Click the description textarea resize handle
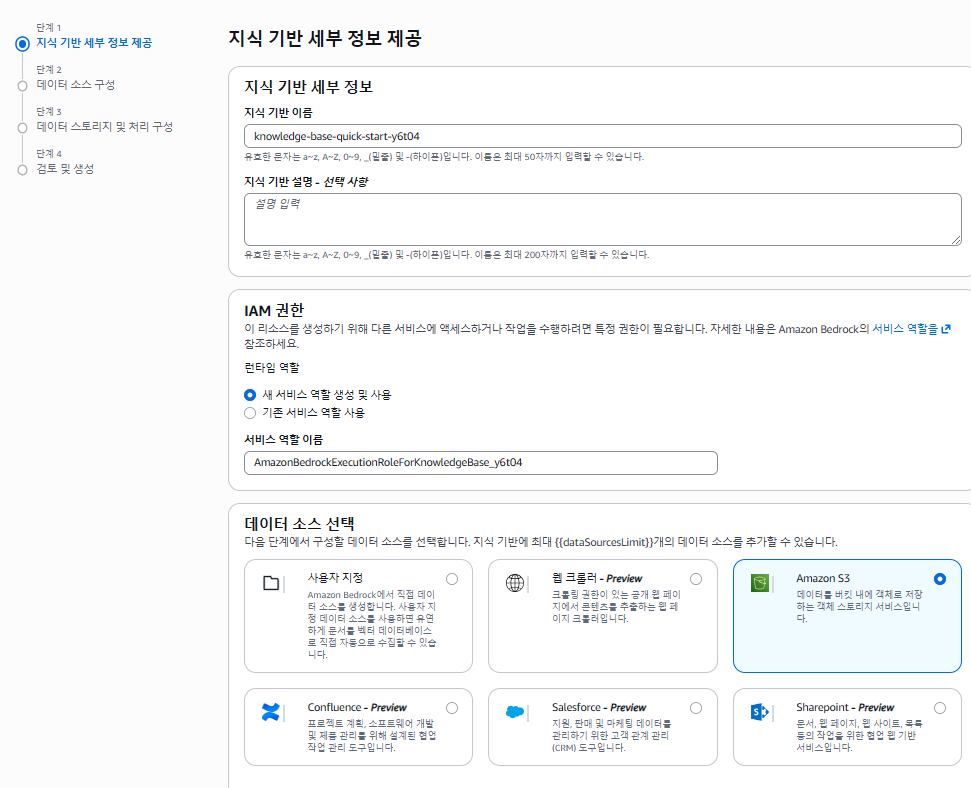 point(956,240)
